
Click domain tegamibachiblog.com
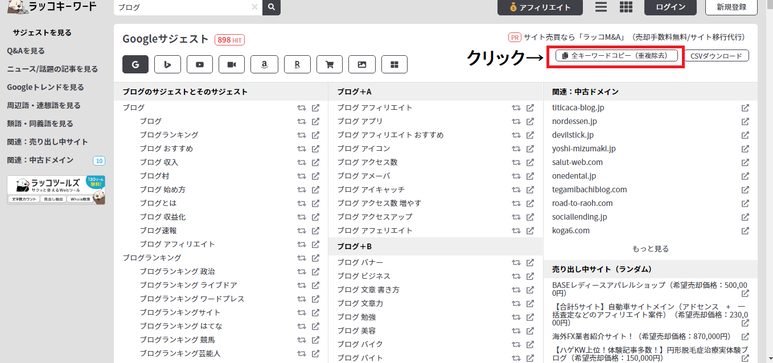[x=590, y=189]
